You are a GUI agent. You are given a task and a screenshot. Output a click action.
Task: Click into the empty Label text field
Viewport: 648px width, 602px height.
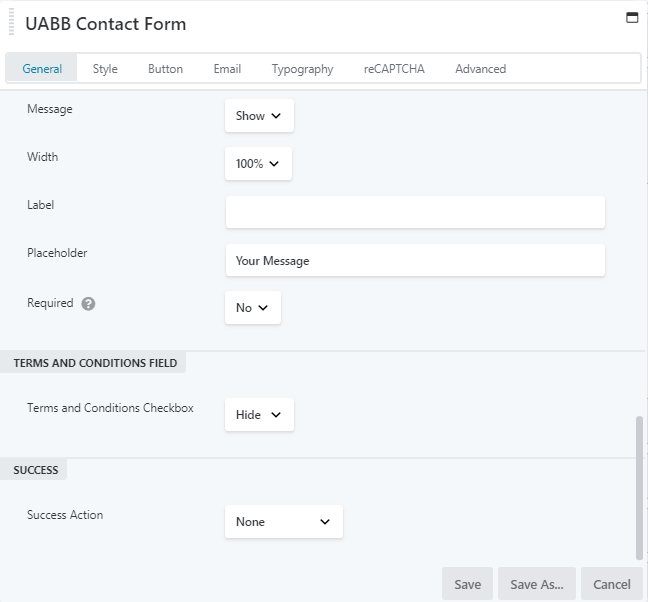(415, 212)
